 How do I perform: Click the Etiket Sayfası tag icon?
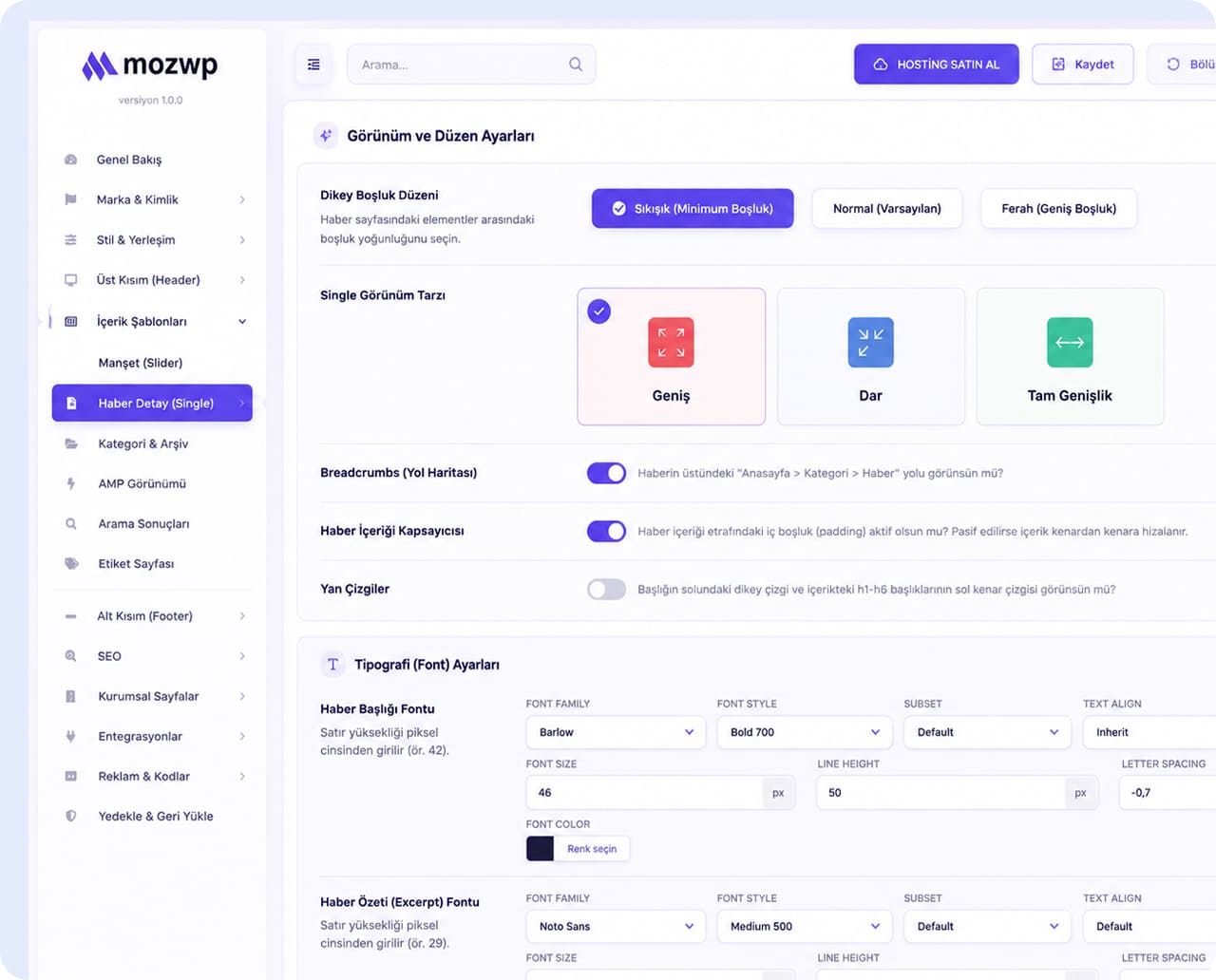[x=71, y=563]
